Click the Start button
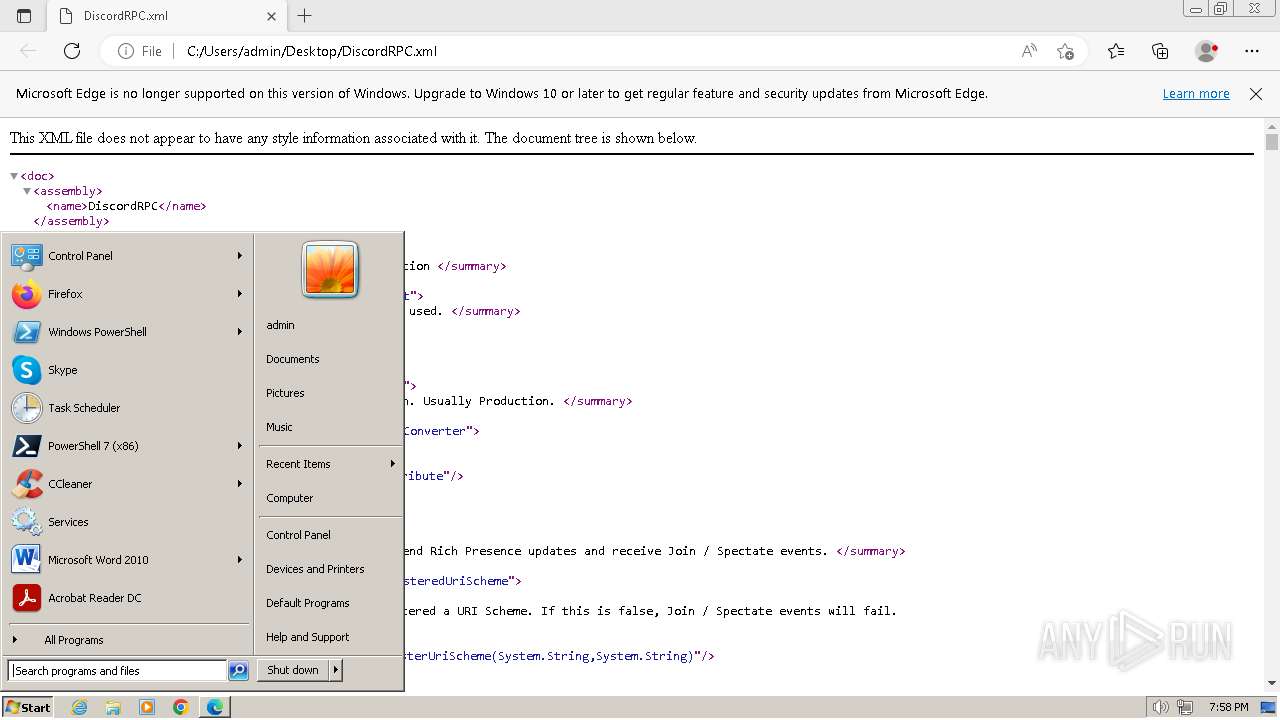The height and width of the screenshot is (720, 1280). [x=28, y=707]
